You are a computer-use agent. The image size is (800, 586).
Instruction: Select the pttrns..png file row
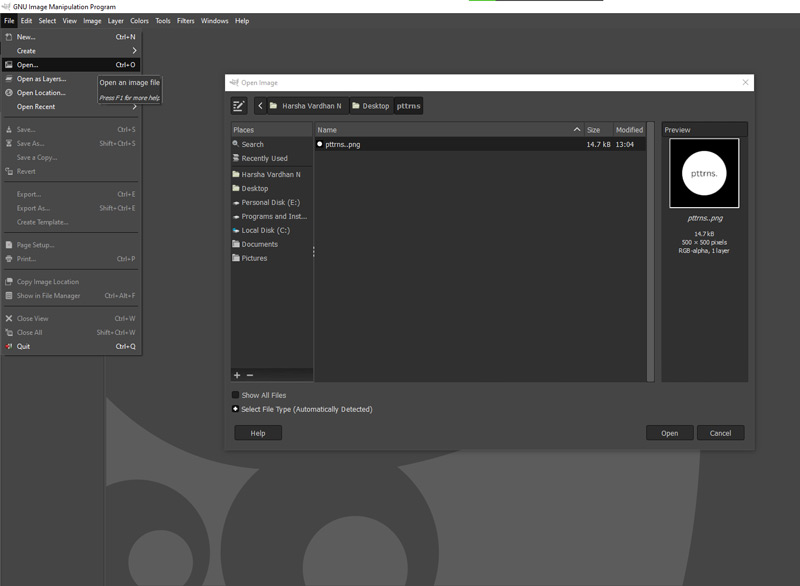480,144
